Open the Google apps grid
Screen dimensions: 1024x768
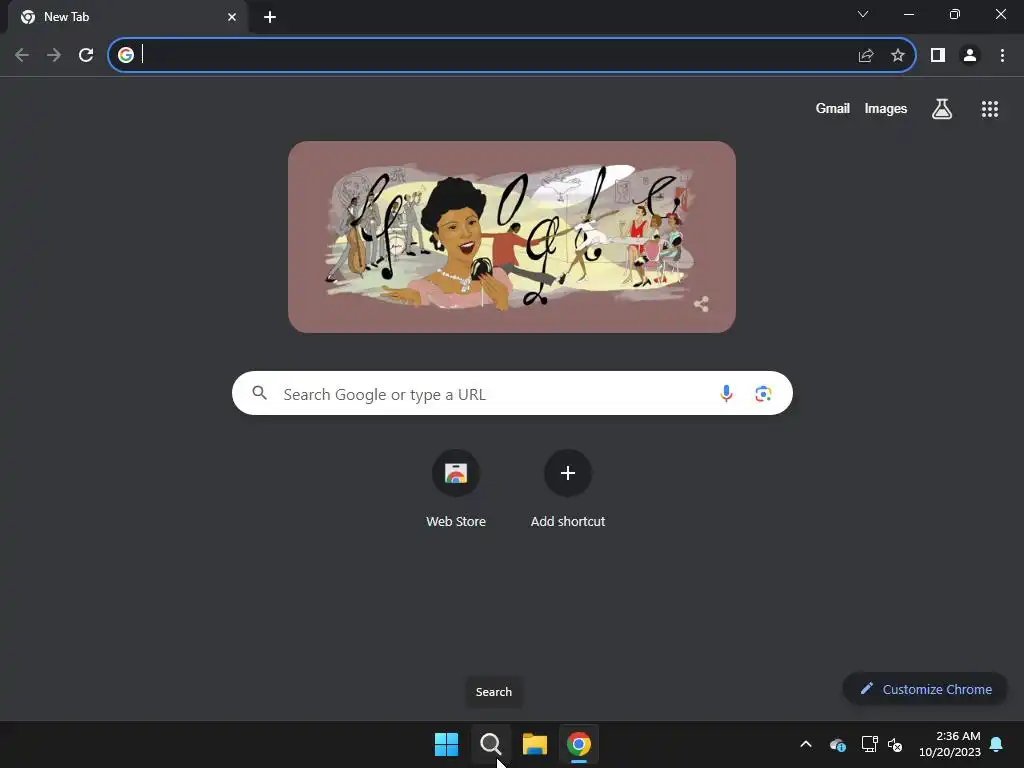click(x=990, y=108)
